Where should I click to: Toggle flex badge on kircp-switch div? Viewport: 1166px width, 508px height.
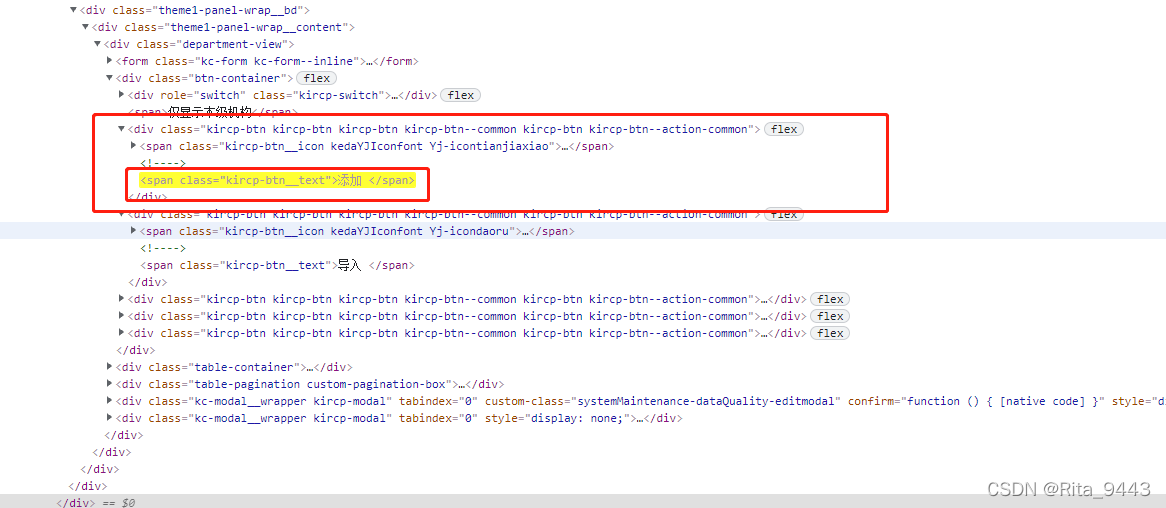click(x=460, y=95)
